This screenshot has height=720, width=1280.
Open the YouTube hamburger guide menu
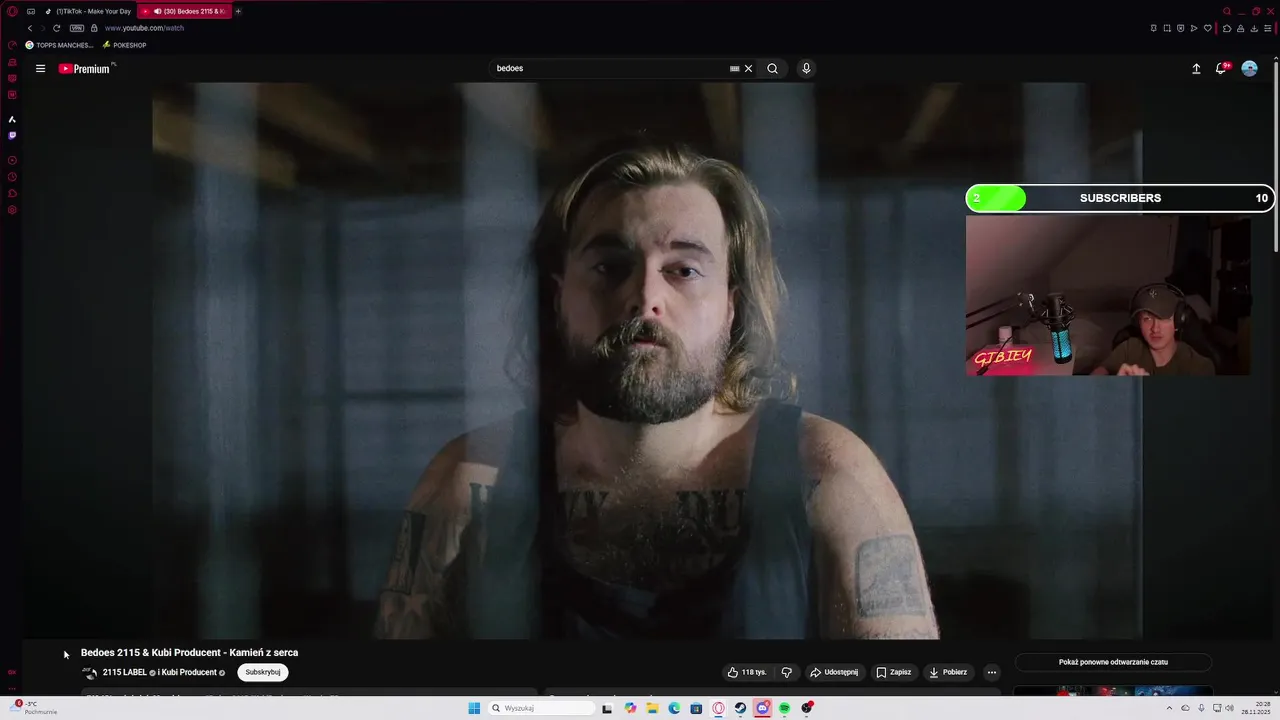[x=40, y=69]
